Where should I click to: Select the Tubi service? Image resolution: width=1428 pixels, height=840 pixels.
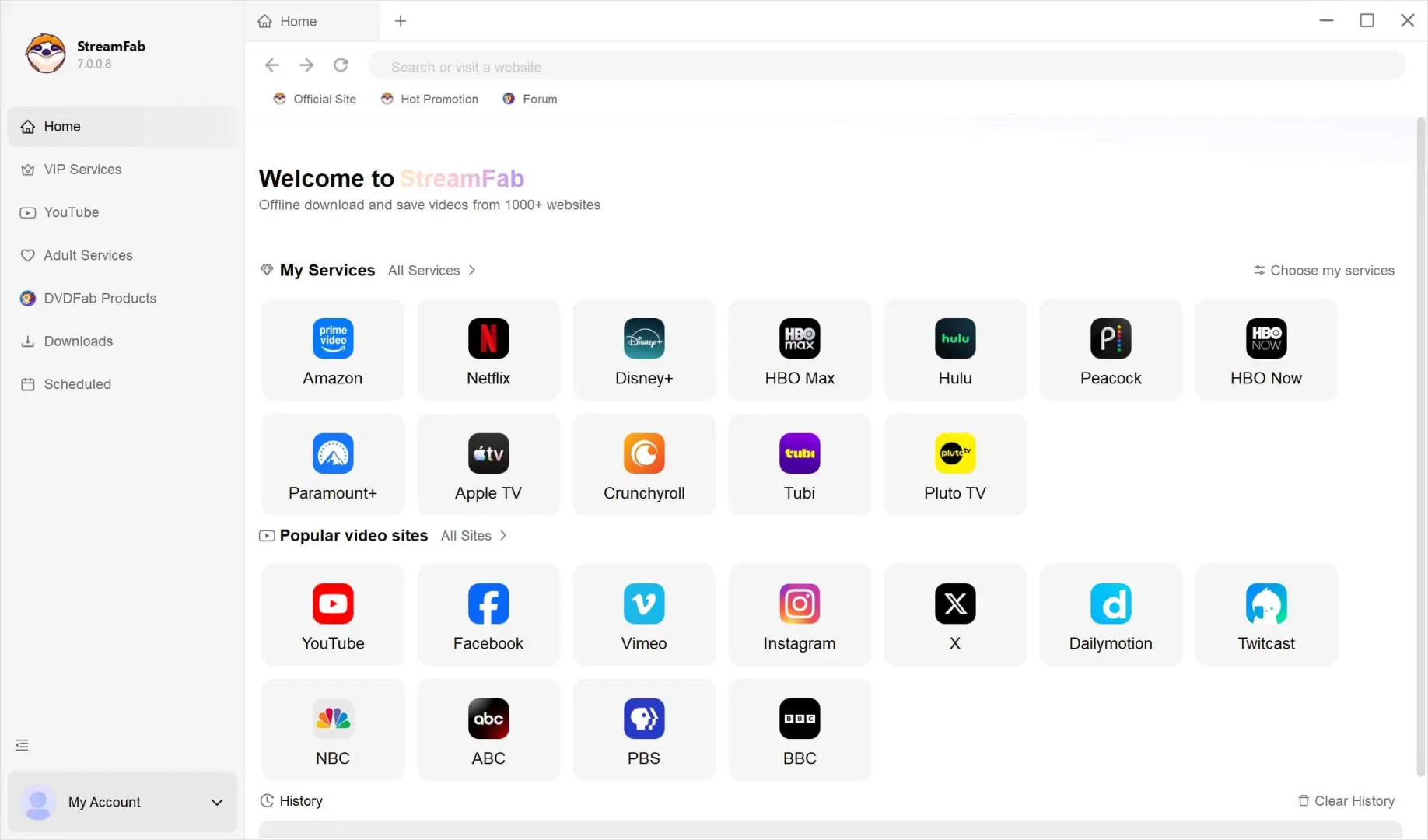click(x=800, y=465)
